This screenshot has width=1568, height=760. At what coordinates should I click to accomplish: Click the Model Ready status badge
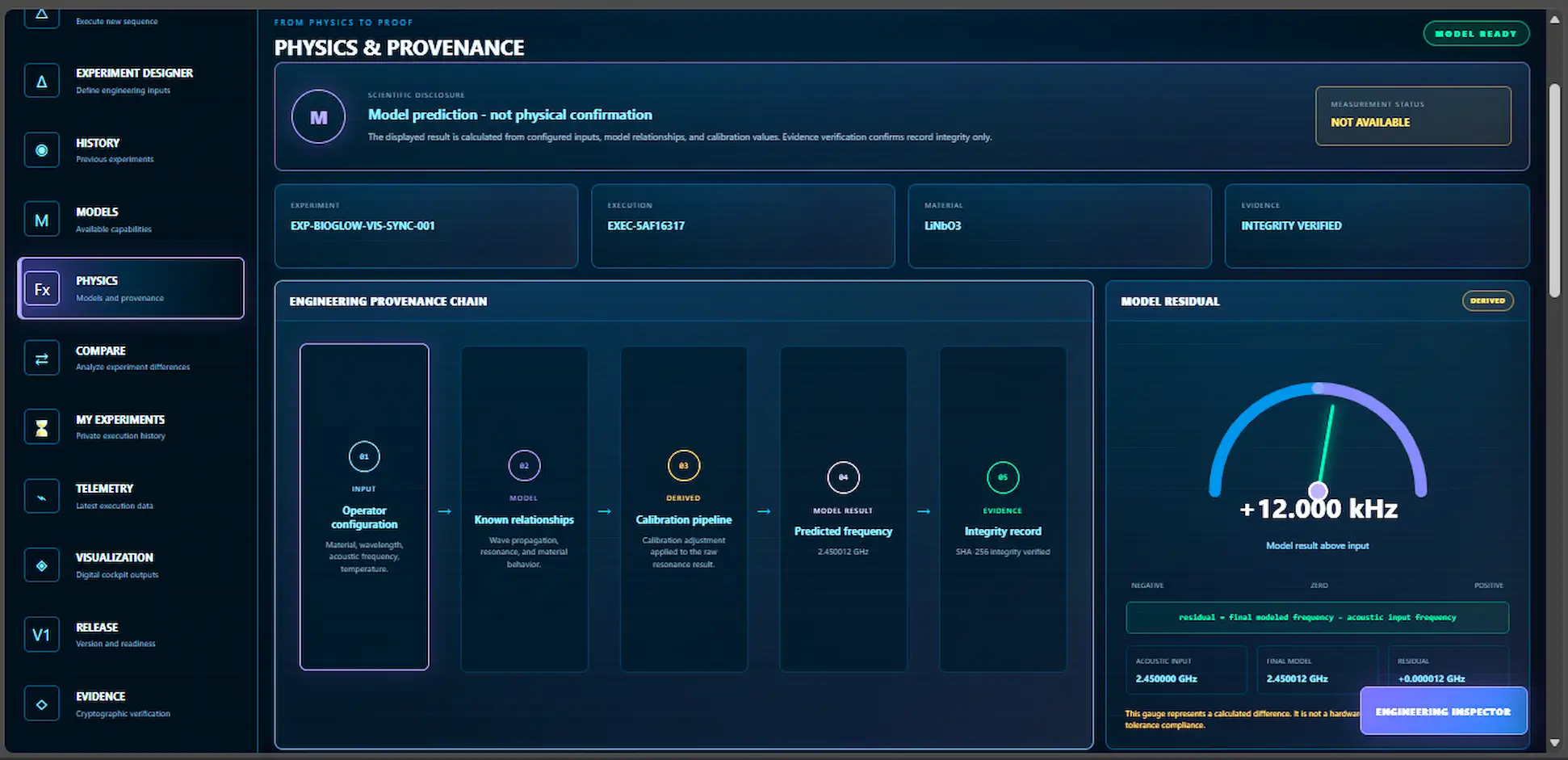pos(1475,34)
